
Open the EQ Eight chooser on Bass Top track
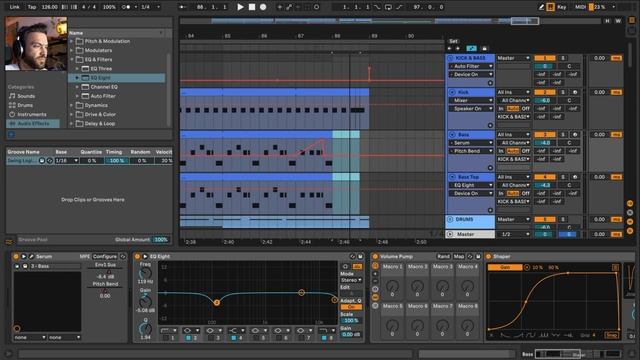click(471, 185)
